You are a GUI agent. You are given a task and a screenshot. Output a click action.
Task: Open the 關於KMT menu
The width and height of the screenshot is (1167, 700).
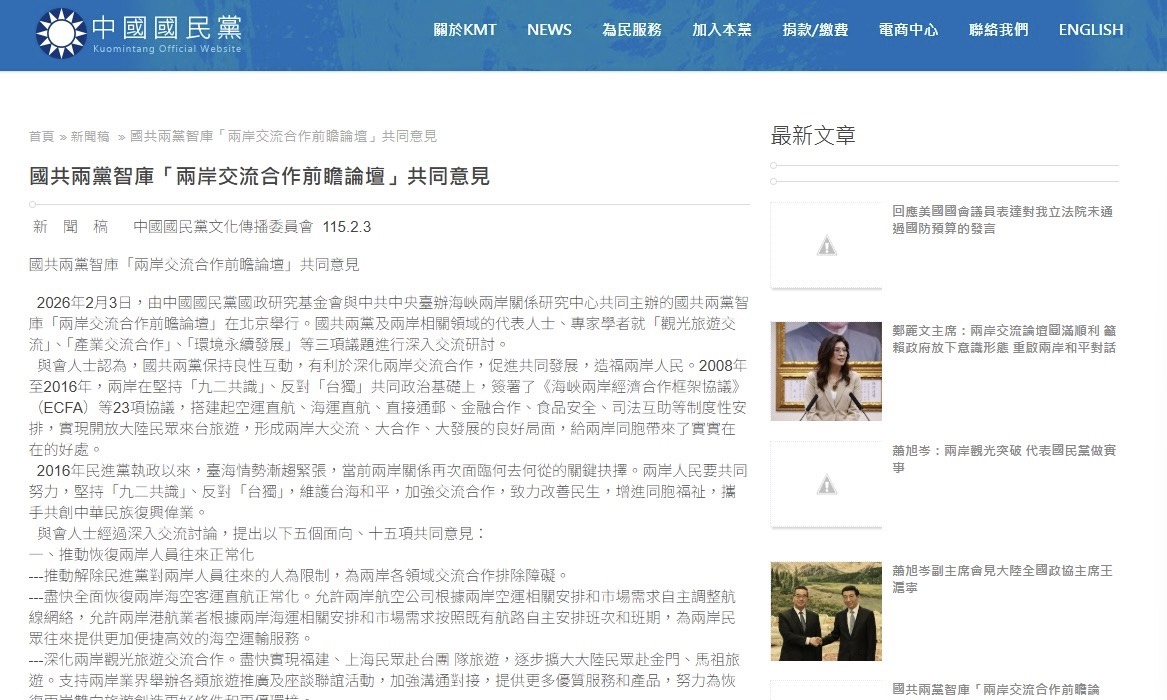coord(464,30)
